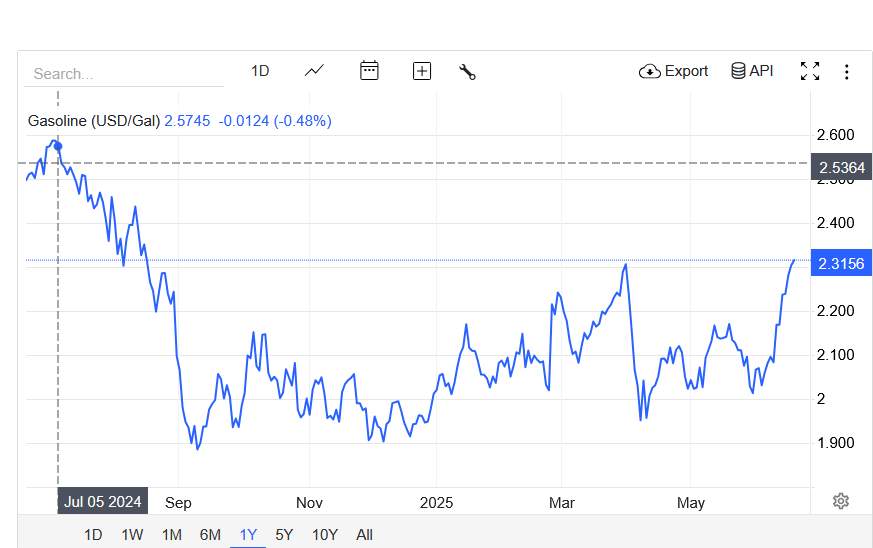The width and height of the screenshot is (873, 548).
Task: Click the Mar axis label
Action: point(562,503)
